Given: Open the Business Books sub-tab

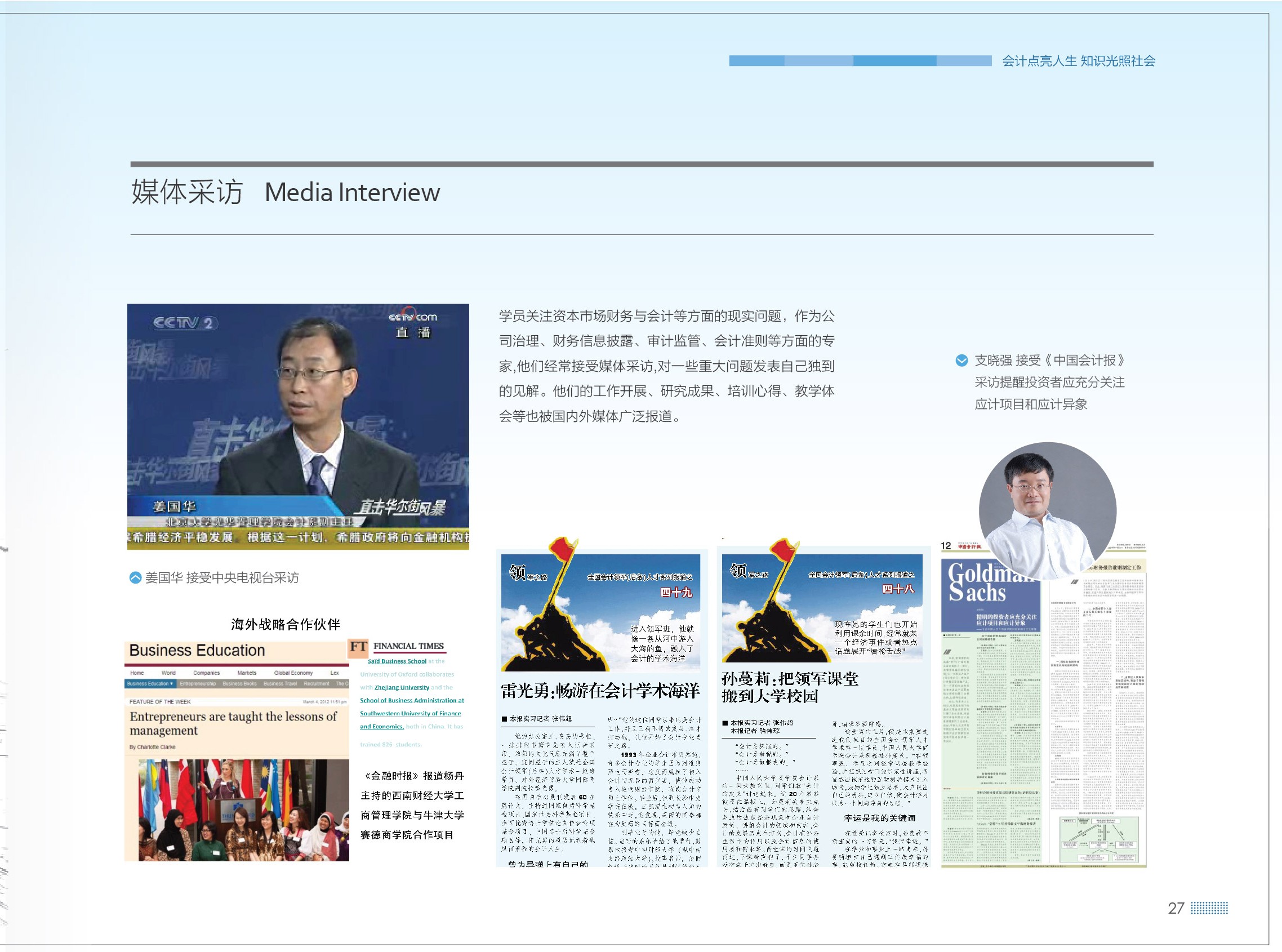Looking at the screenshot, I should 240,684.
